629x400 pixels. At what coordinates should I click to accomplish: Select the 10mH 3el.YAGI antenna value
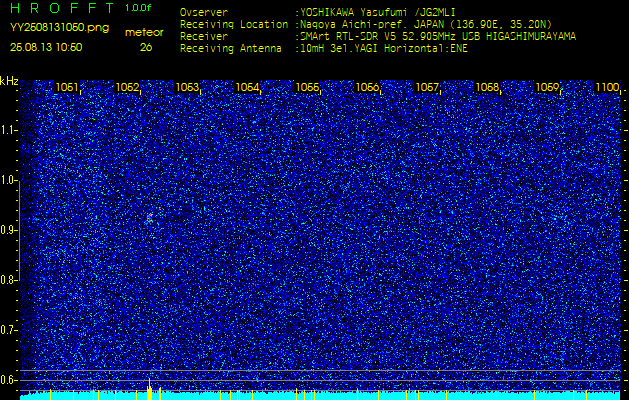(384, 49)
